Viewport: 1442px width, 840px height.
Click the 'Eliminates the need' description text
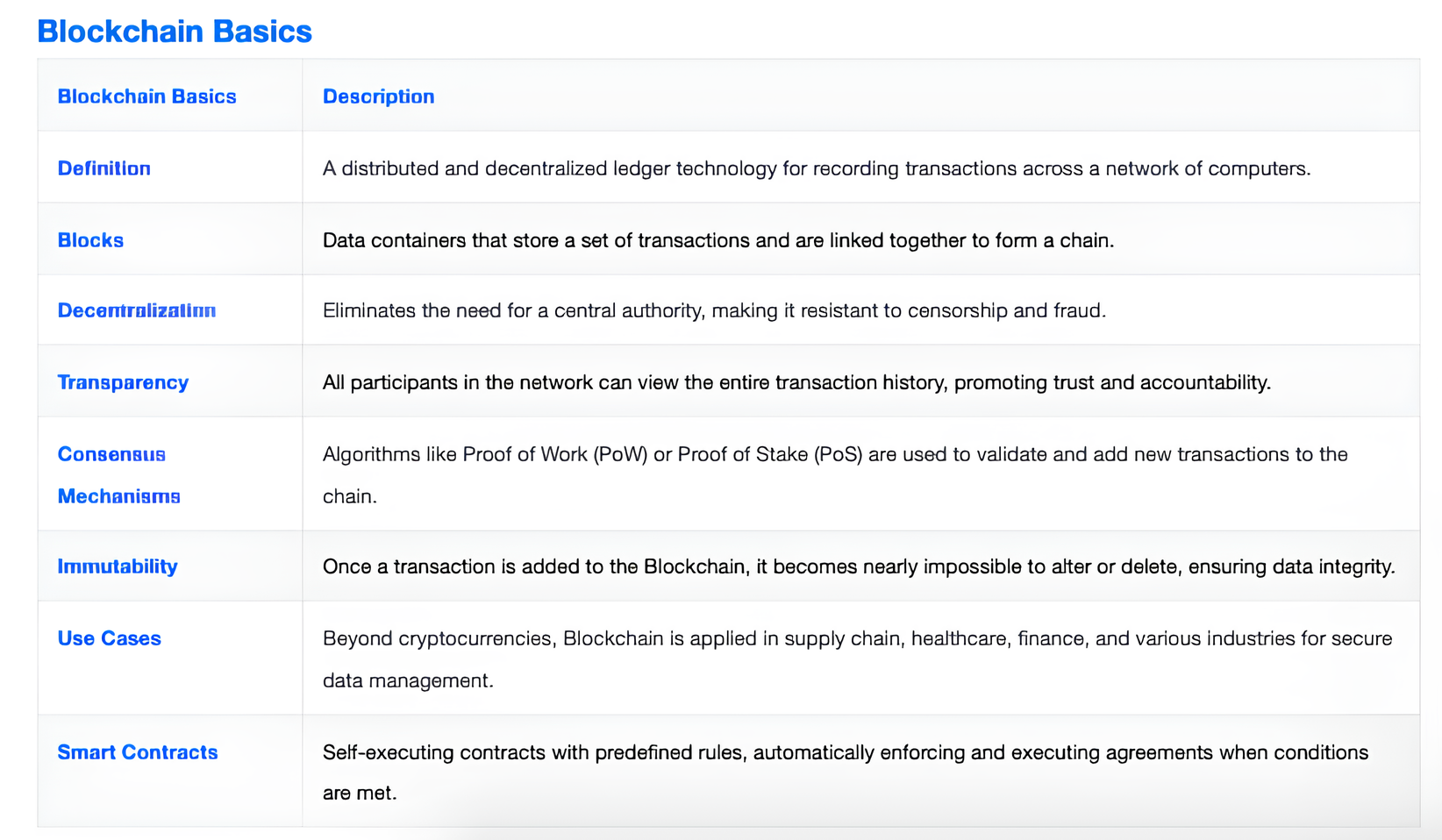pos(714,310)
